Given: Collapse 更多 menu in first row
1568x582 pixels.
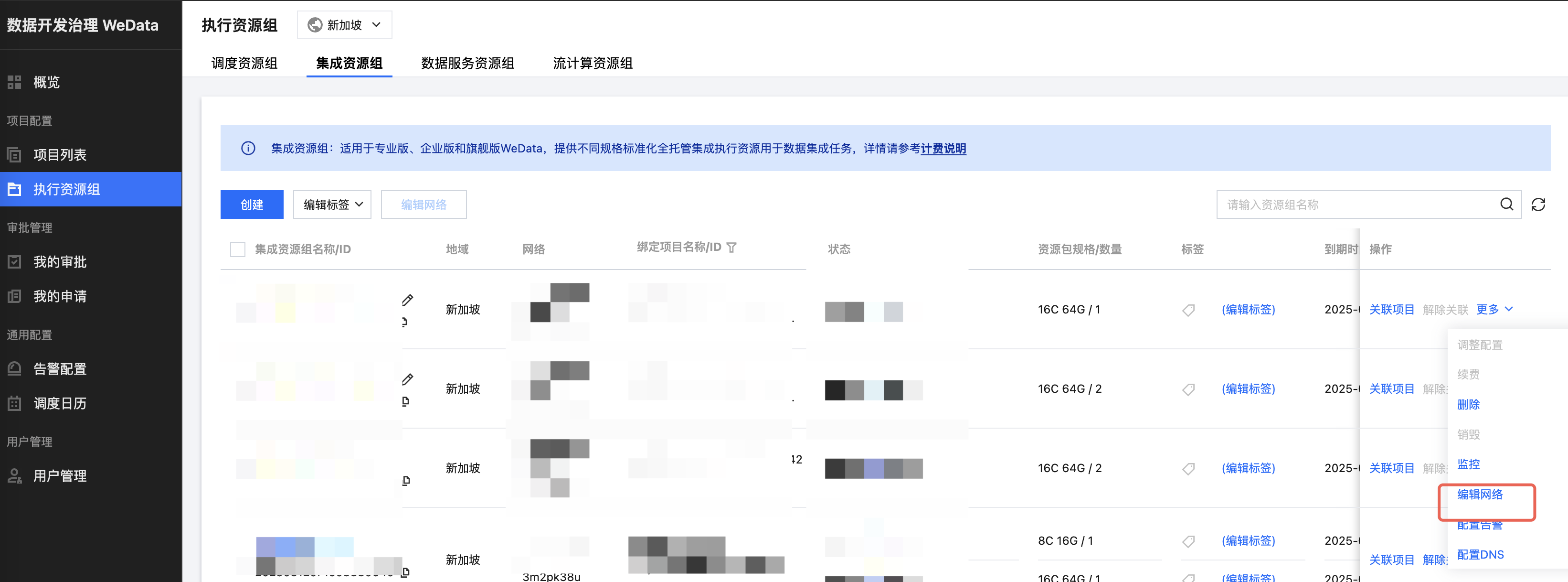Looking at the screenshot, I should [1494, 310].
